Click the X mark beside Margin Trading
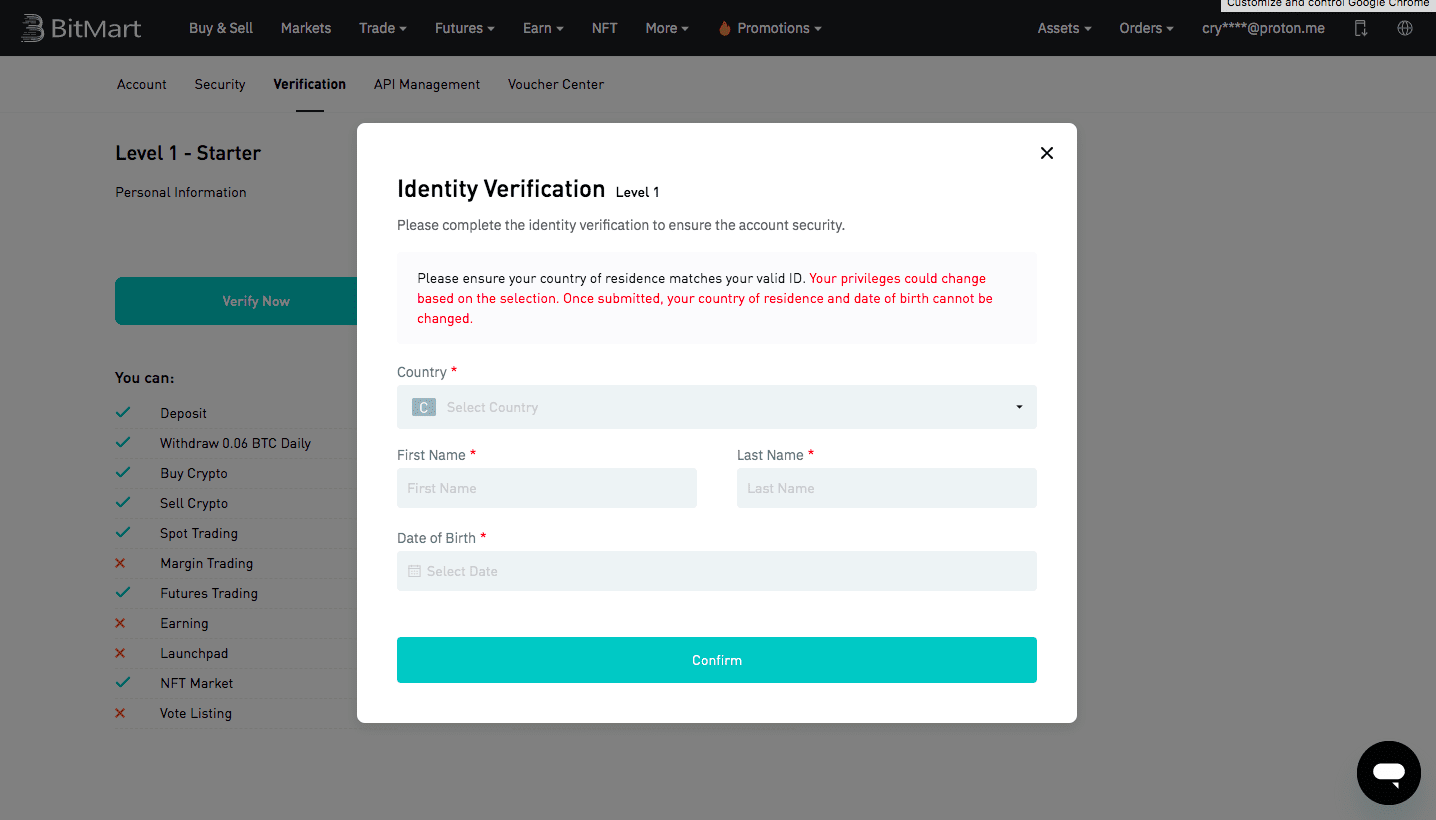1436x820 pixels. pos(121,563)
